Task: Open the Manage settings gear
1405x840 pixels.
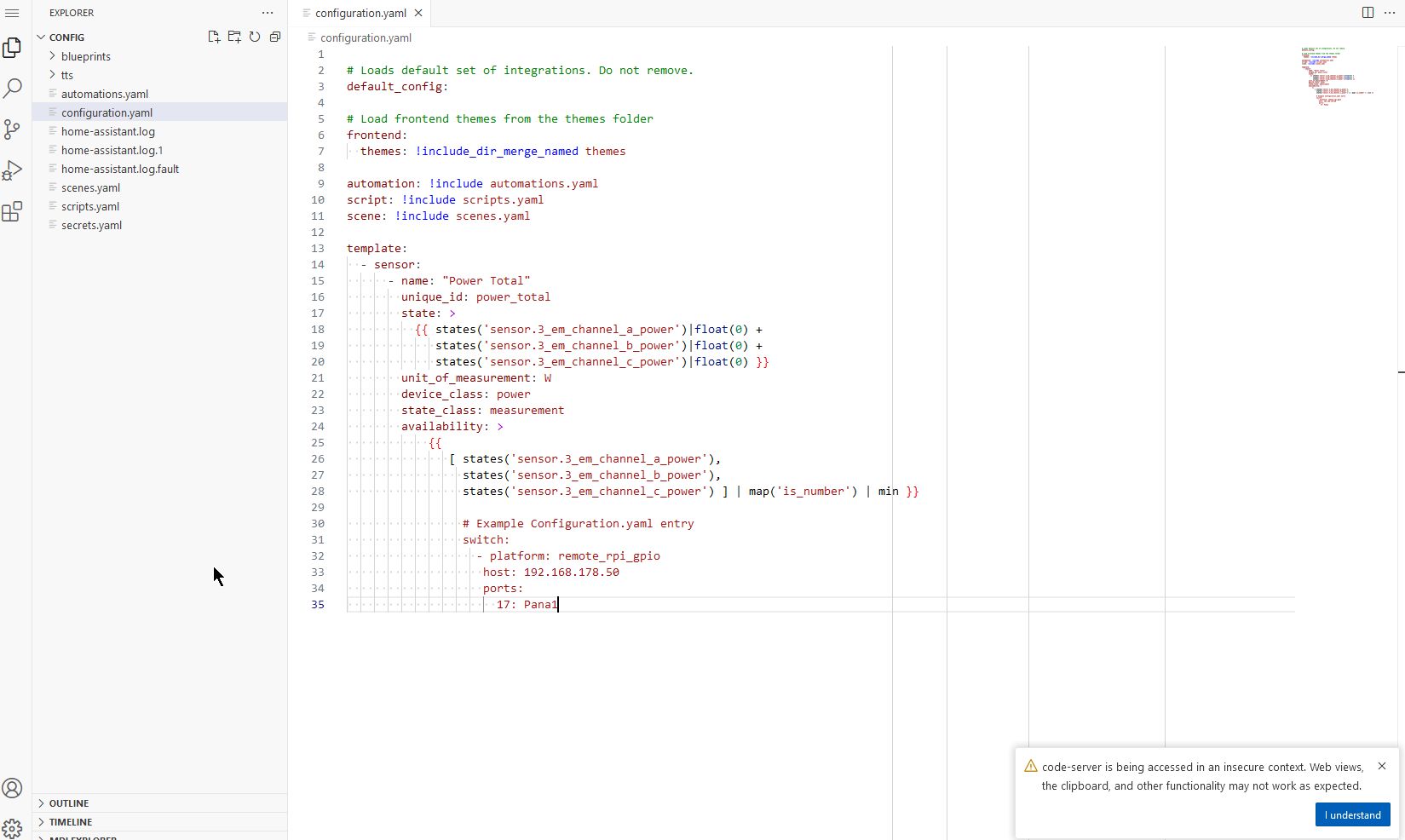Action: coord(13,827)
